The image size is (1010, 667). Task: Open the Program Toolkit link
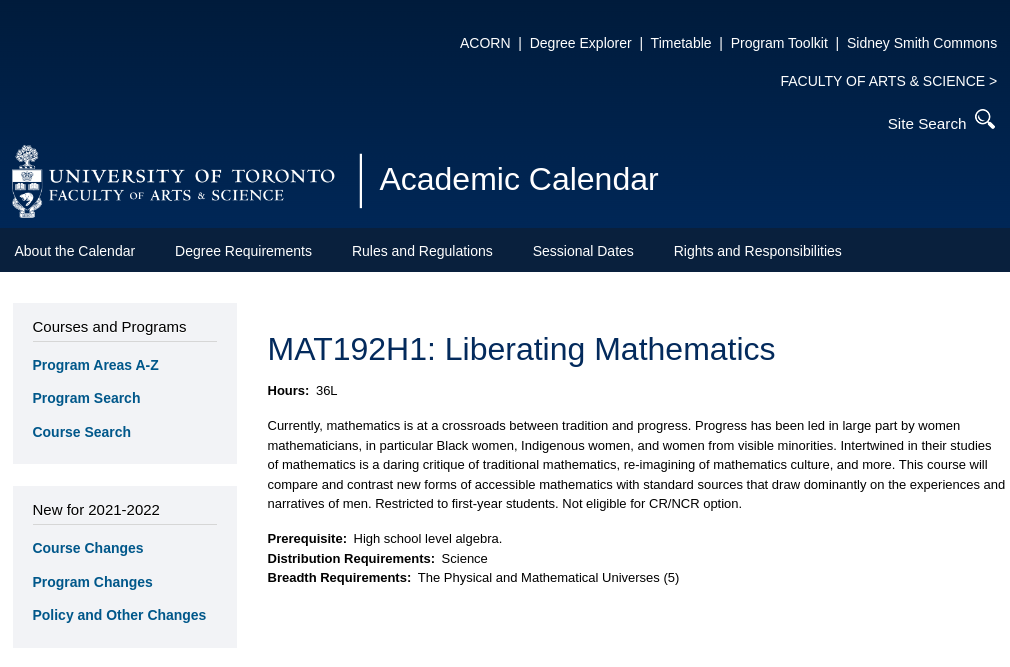[x=779, y=43]
